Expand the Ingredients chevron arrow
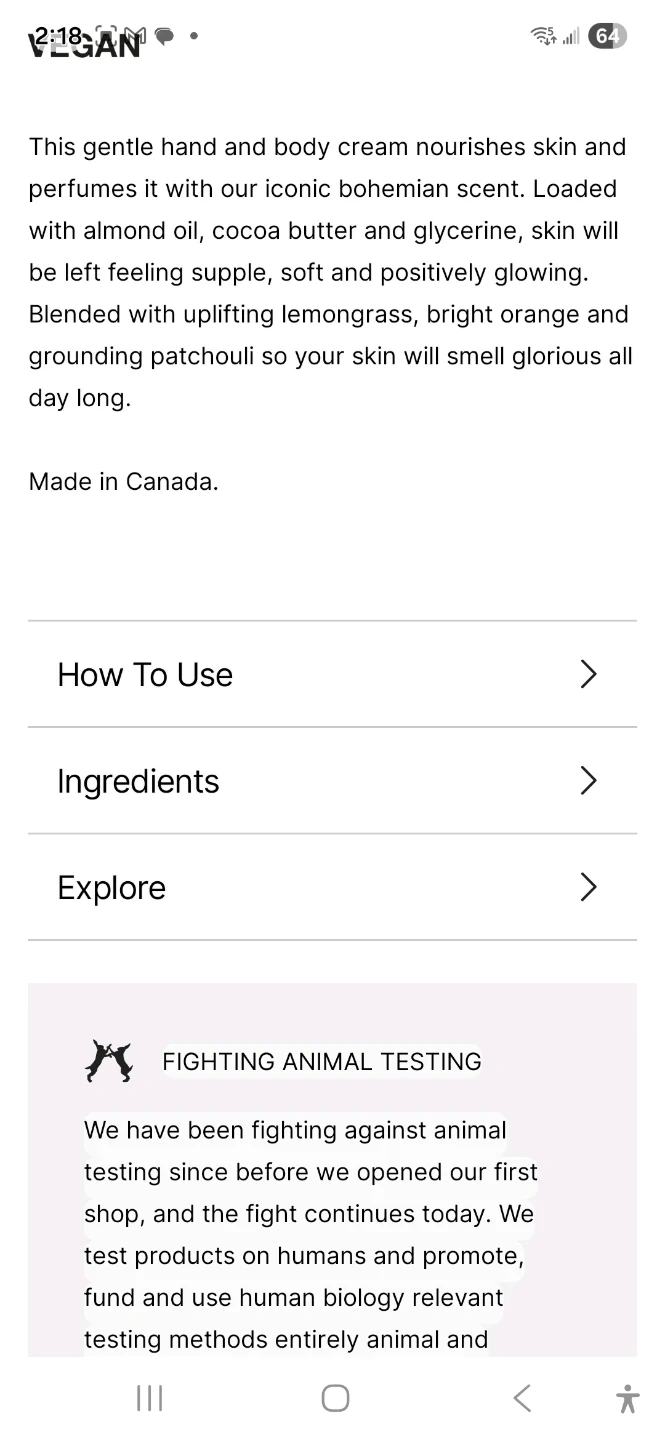Screen dimensions: 665x1440 (588, 781)
